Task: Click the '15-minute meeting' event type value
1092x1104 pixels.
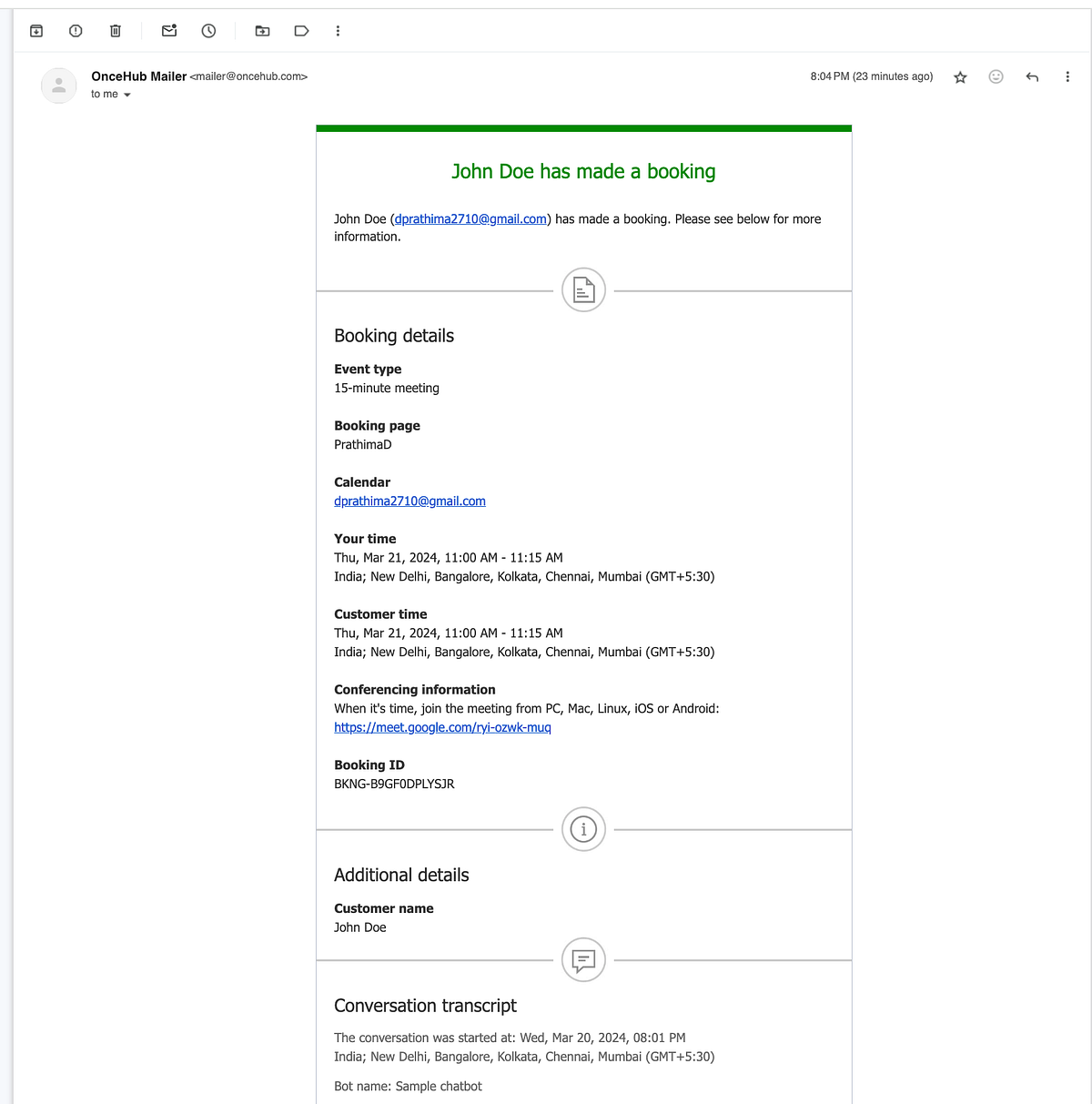Action: tap(387, 388)
